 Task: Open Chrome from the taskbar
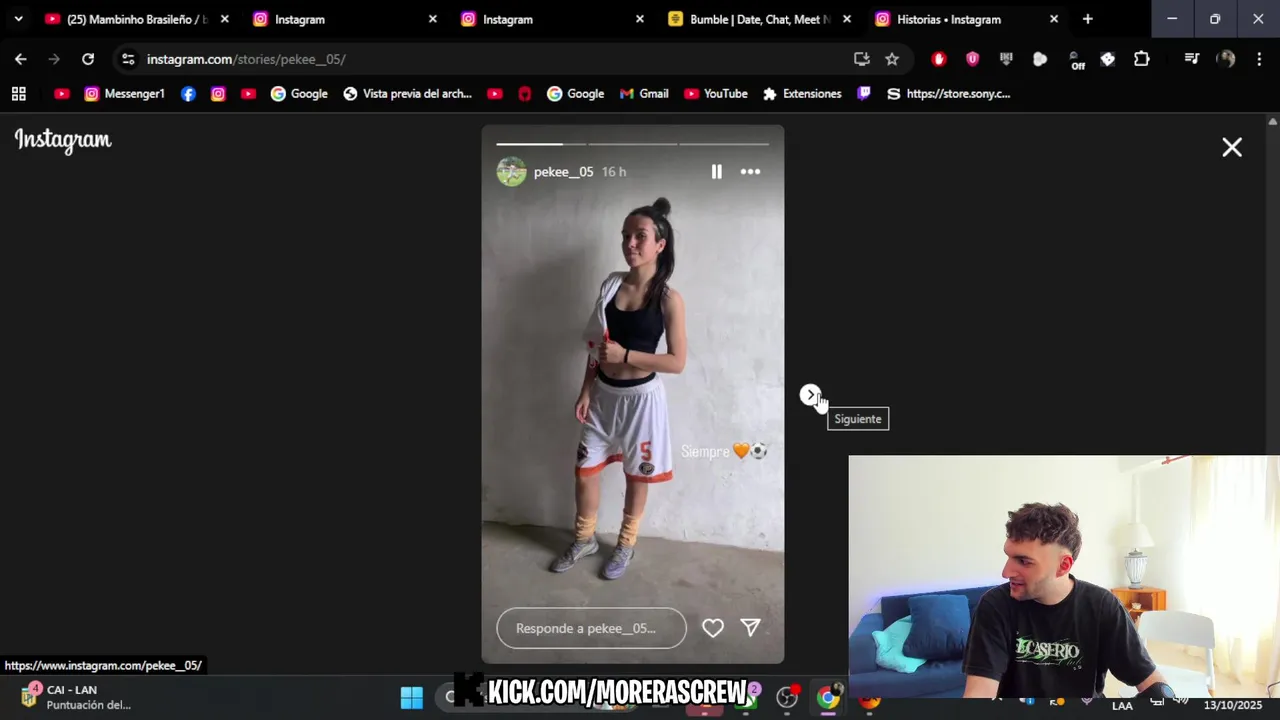(827, 697)
